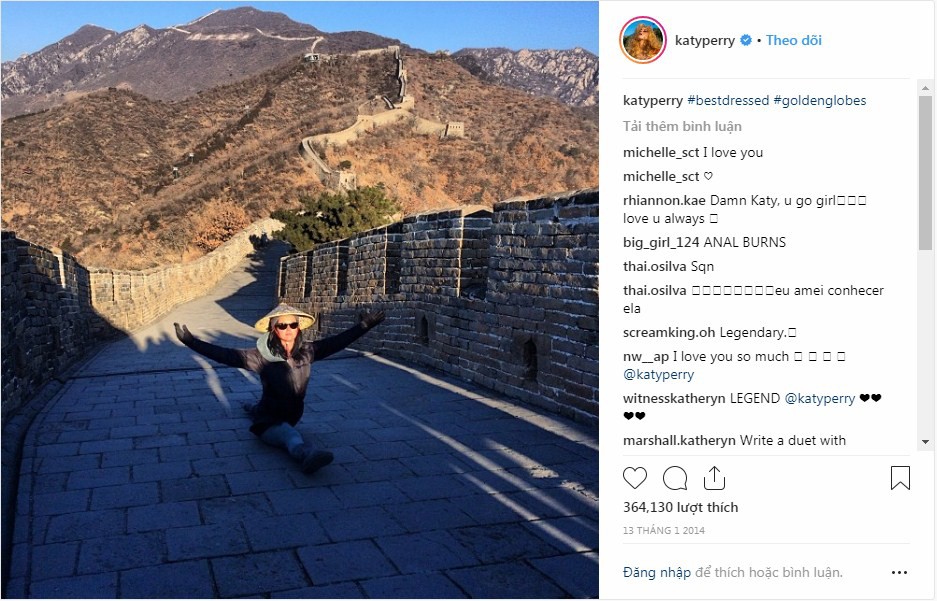This screenshot has height=601, width=937.
Task: Load more comments with Tải thêm bình luận
Action: point(682,127)
